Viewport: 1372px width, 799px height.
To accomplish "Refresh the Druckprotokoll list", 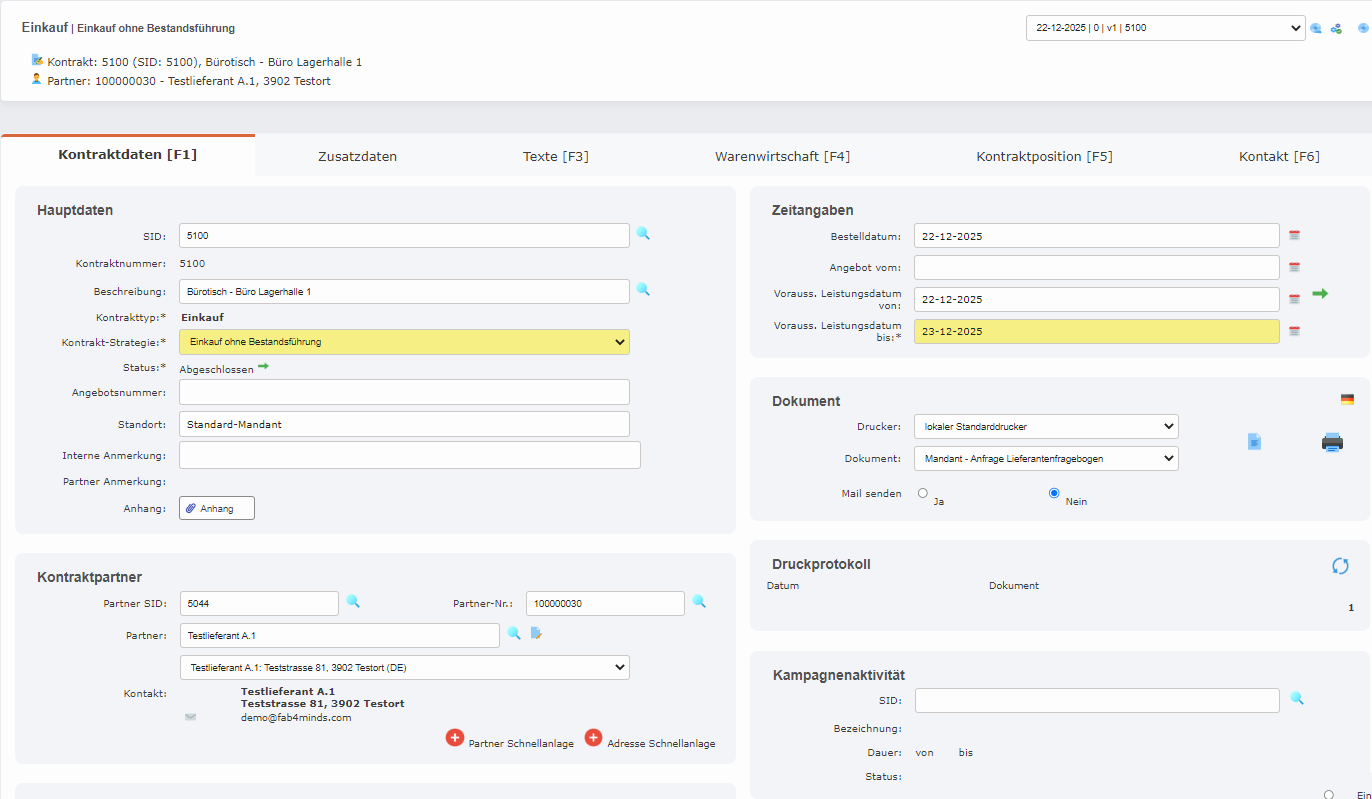I will pos(1340,566).
